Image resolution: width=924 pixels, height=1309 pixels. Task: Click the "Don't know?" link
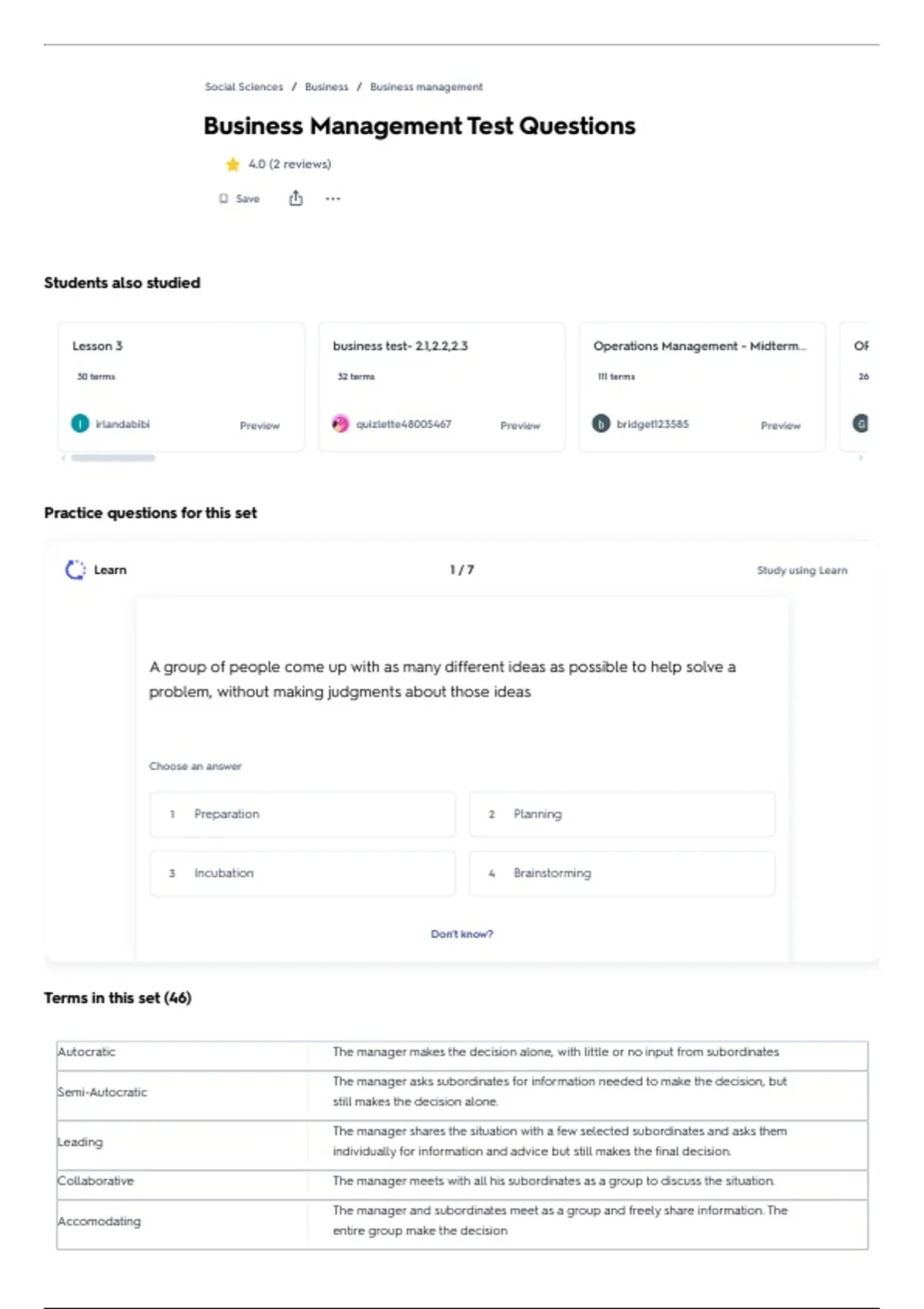tap(462, 934)
